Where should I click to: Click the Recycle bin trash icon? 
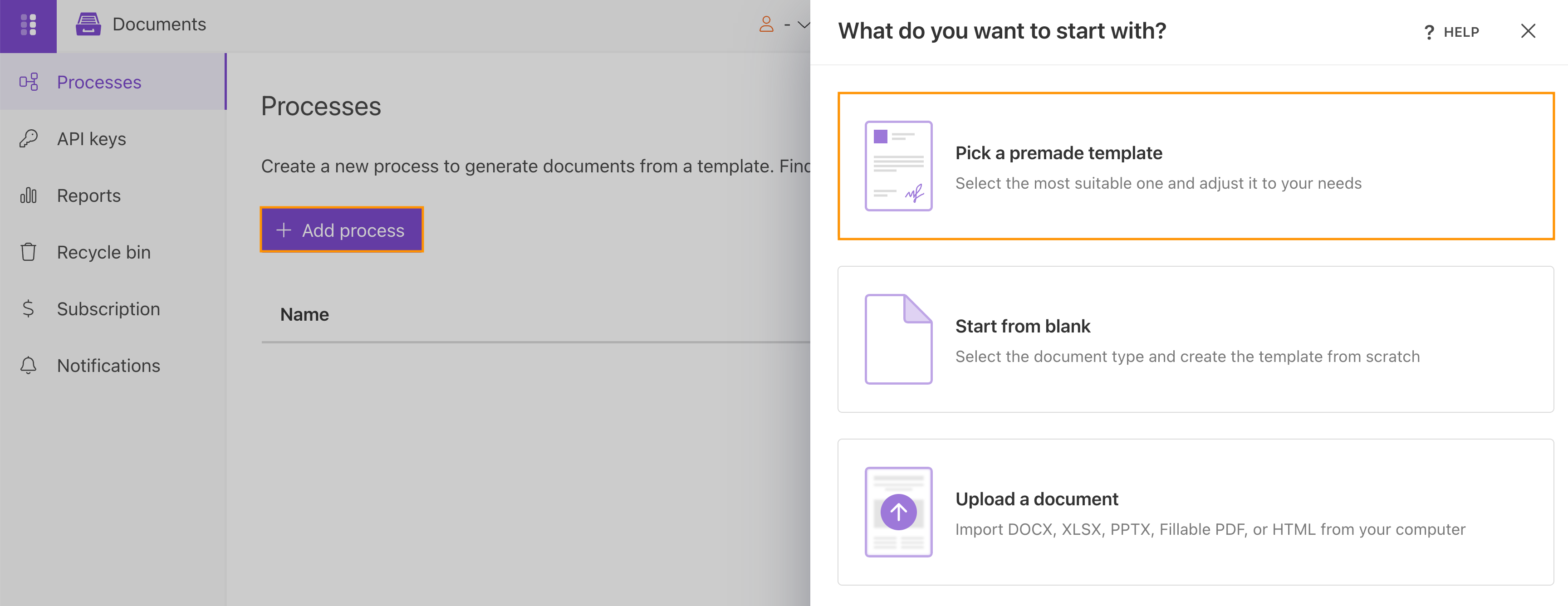29,251
